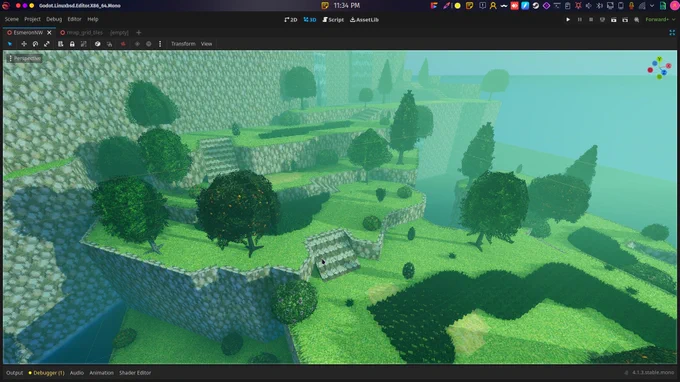Image resolution: width=680 pixels, height=382 pixels.
Task: Select the [empty] scene tab
Action: [119, 33]
